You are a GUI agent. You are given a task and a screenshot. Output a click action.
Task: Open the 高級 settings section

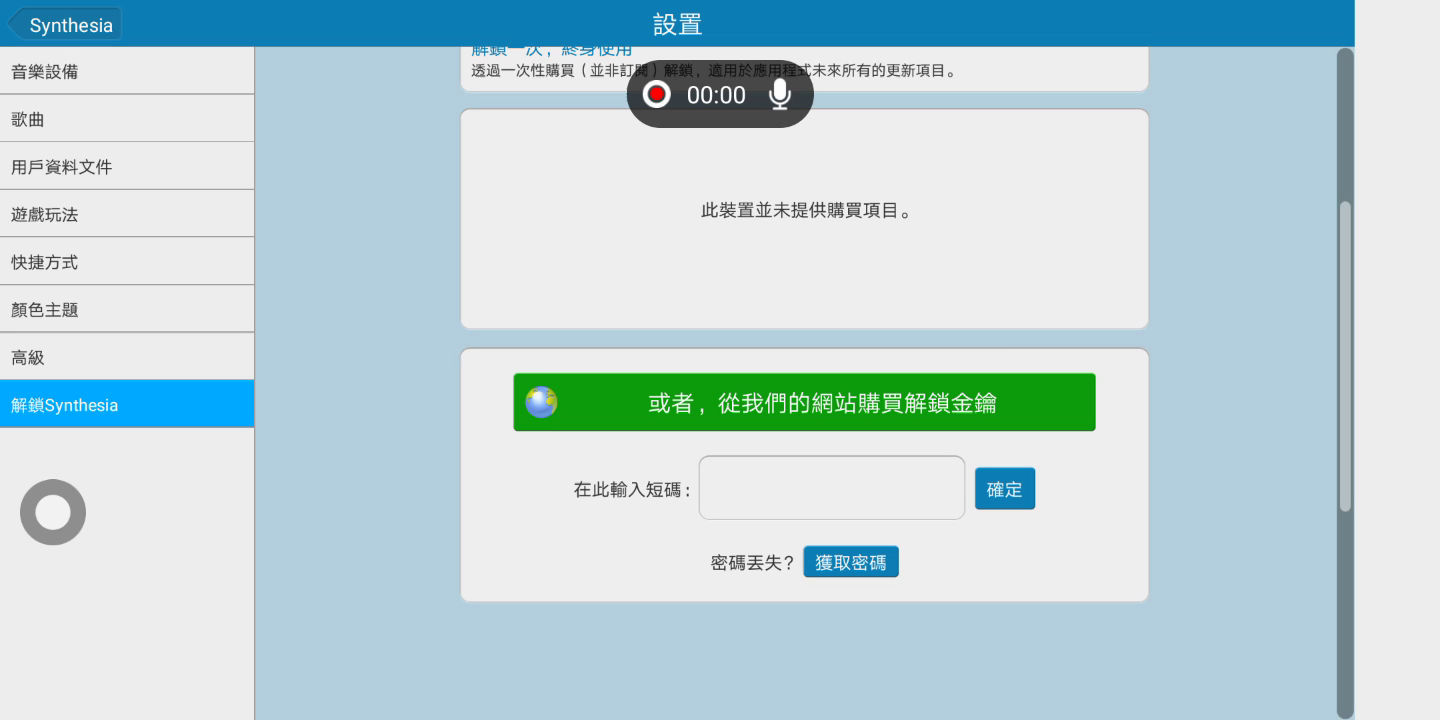127,357
